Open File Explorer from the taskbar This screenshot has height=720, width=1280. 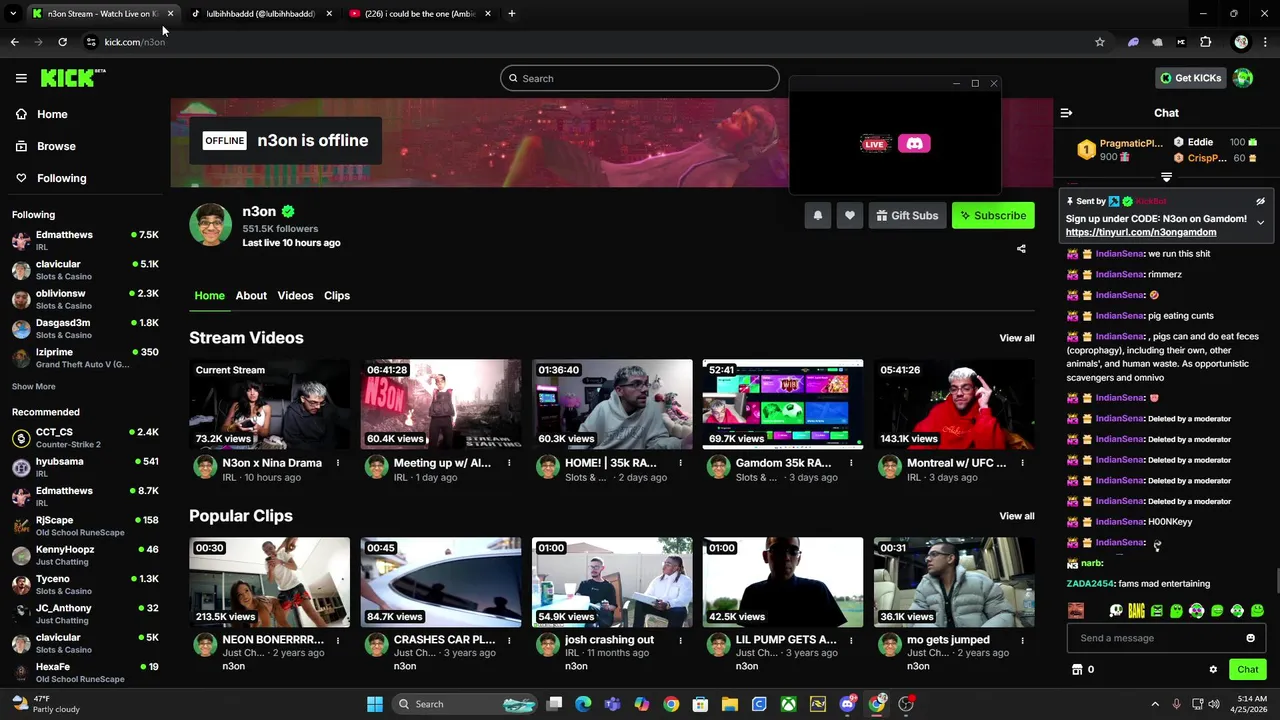point(730,704)
